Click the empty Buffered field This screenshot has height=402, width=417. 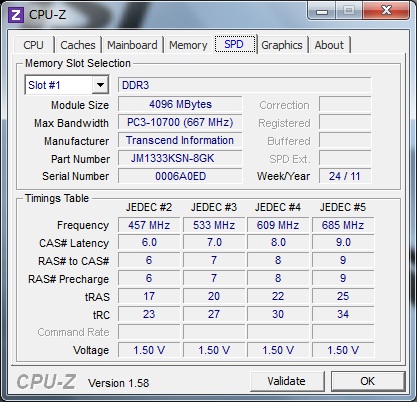click(x=345, y=140)
